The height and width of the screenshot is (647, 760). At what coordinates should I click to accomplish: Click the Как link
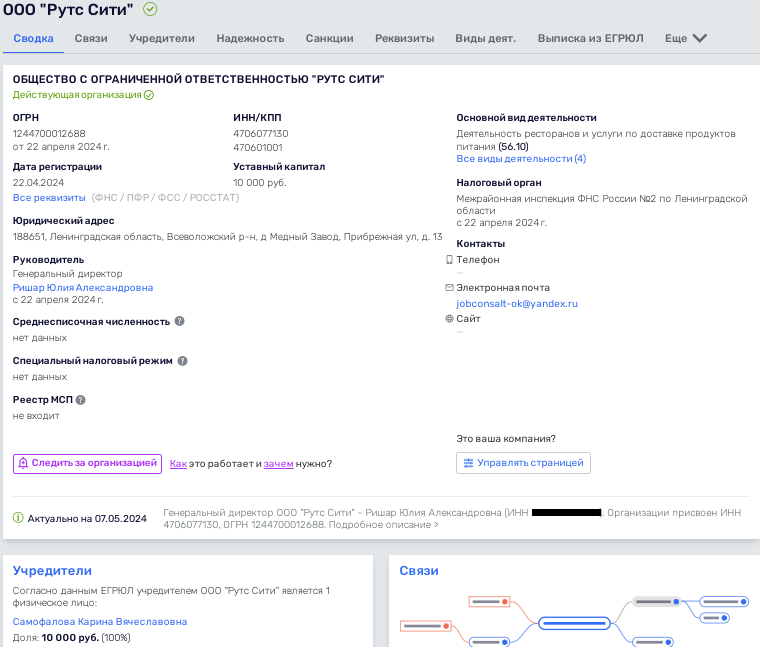tap(178, 464)
